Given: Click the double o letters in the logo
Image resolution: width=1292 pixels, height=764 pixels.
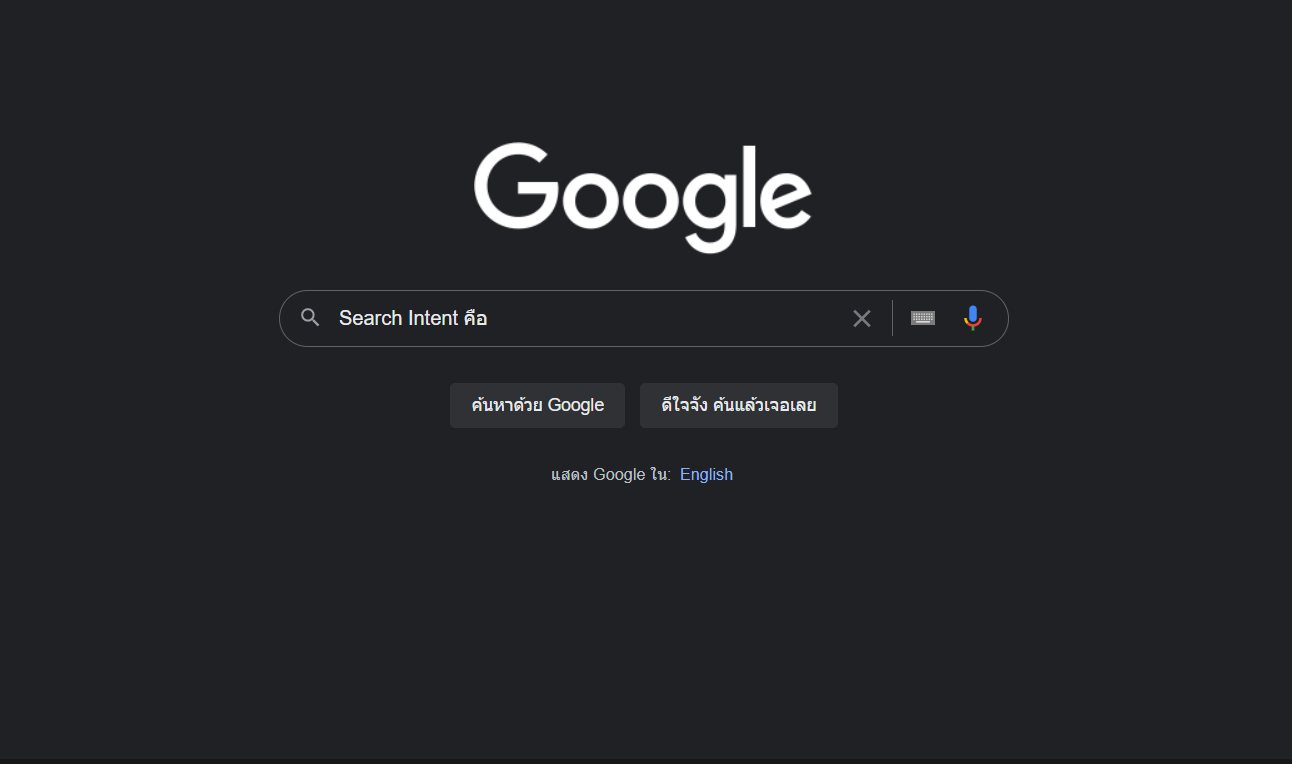Looking at the screenshot, I should [619, 199].
